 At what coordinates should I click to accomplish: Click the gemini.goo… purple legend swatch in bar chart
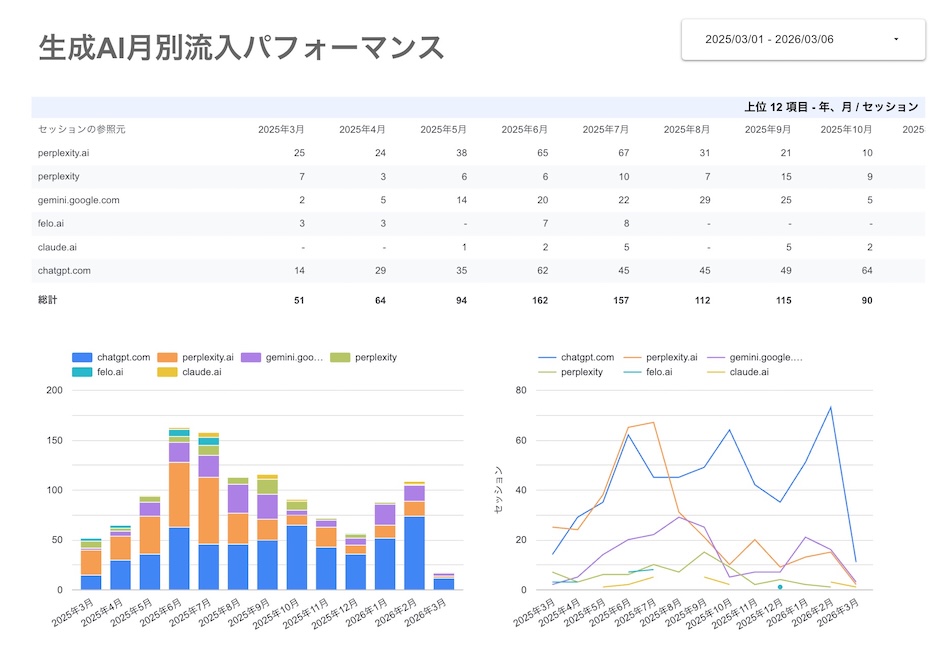click(251, 357)
